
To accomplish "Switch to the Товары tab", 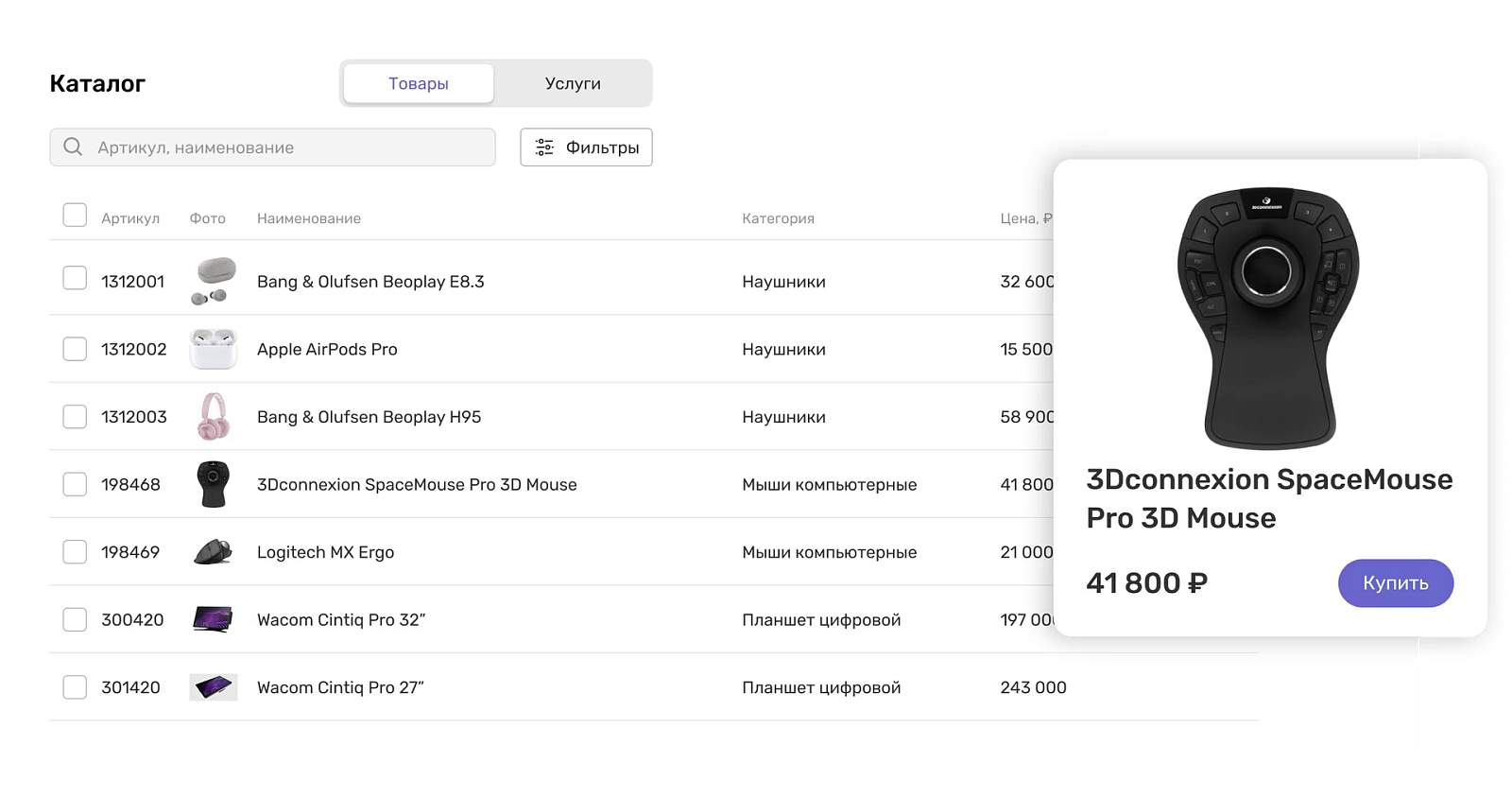I will [x=419, y=83].
